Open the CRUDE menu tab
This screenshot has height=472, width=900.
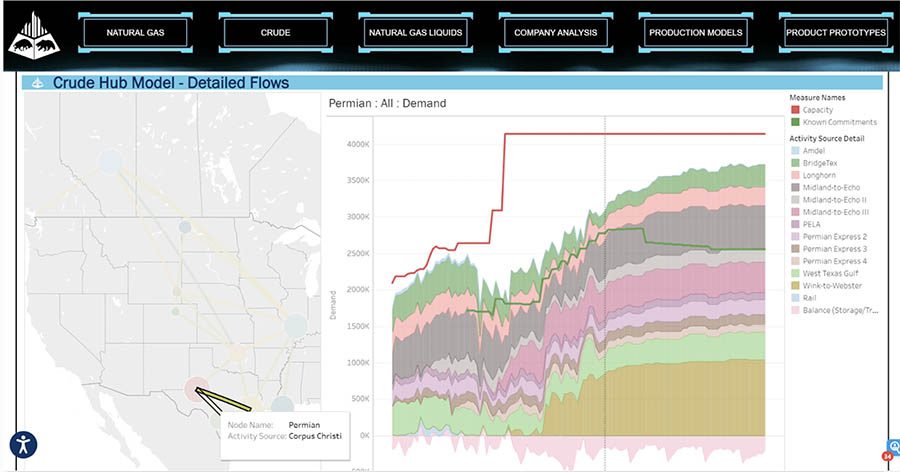point(276,33)
